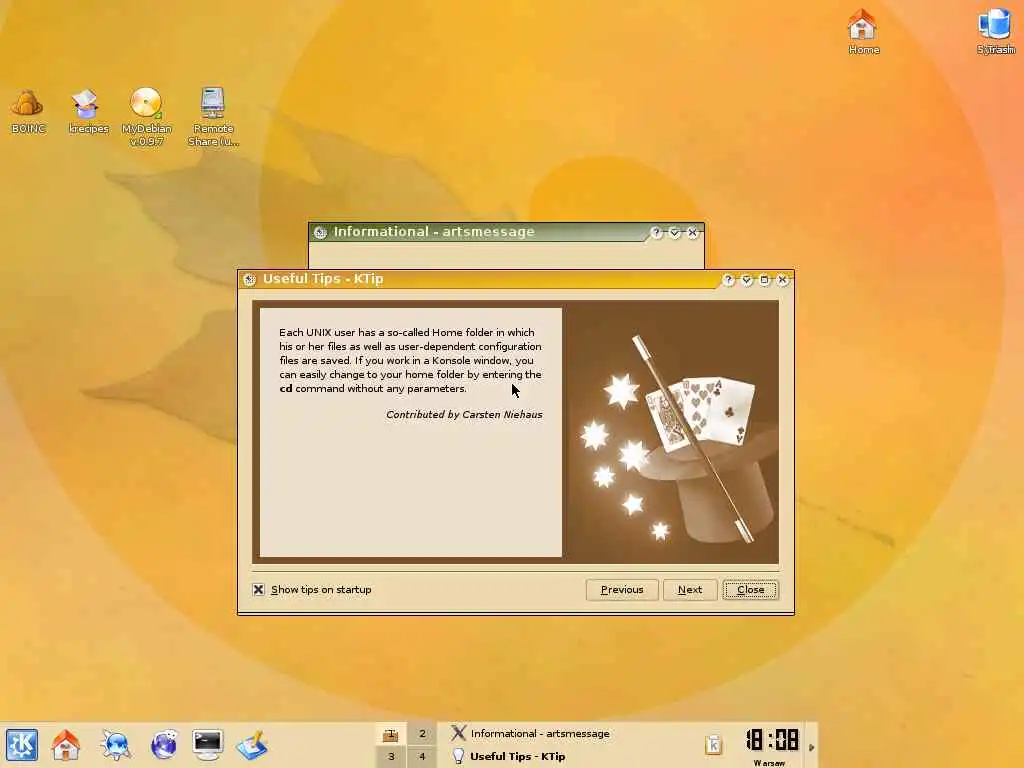Click the 18:08 Warsaw clock
The image size is (1024, 768).
coord(771,746)
